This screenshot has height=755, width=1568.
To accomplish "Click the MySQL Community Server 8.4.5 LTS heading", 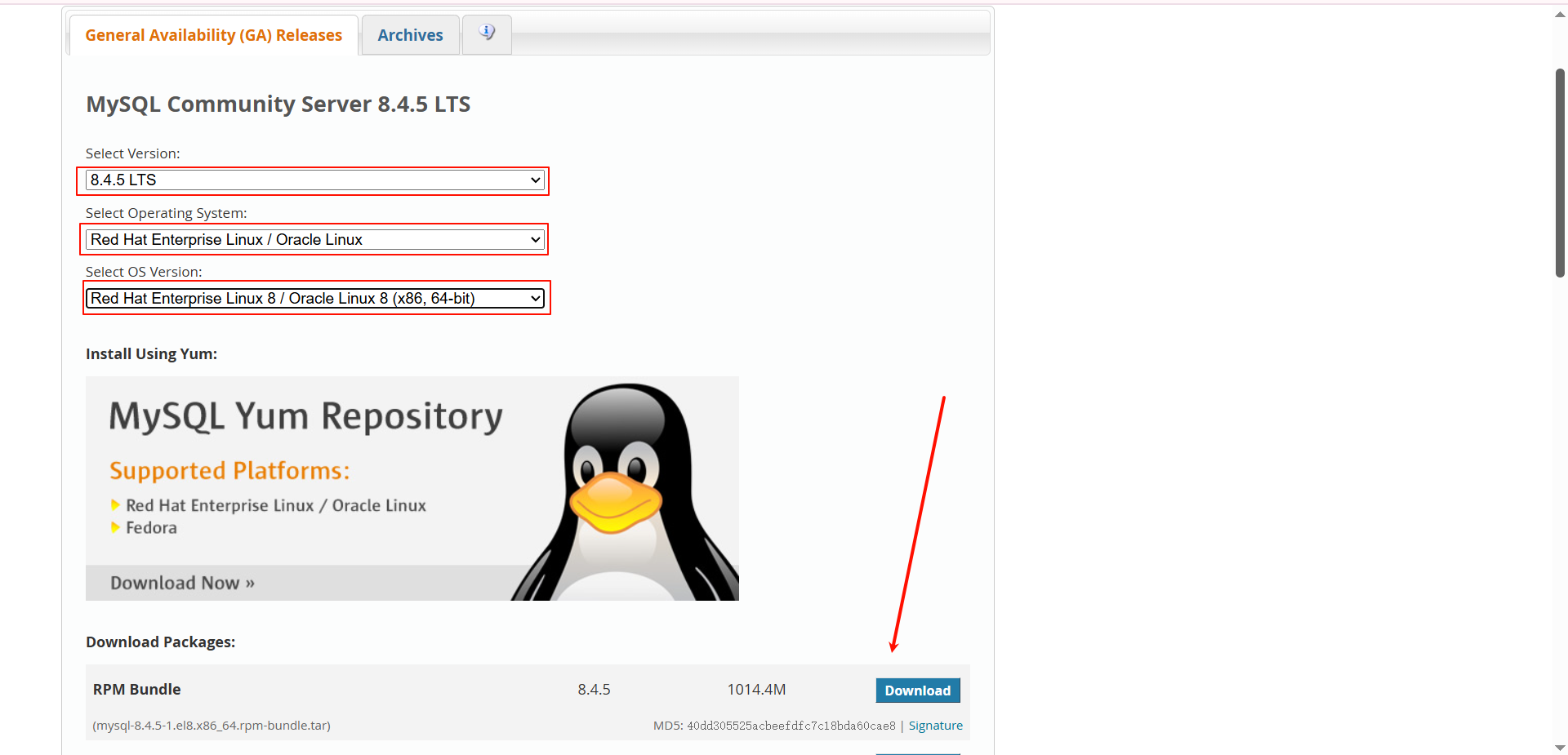I will point(278,104).
